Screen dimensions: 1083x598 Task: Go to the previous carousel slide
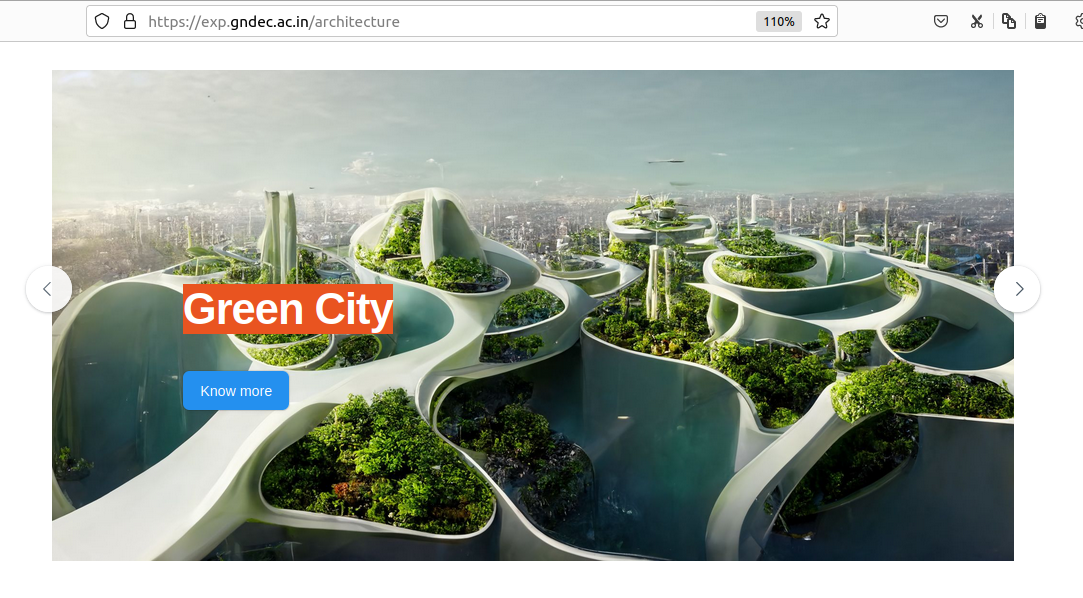click(x=48, y=289)
